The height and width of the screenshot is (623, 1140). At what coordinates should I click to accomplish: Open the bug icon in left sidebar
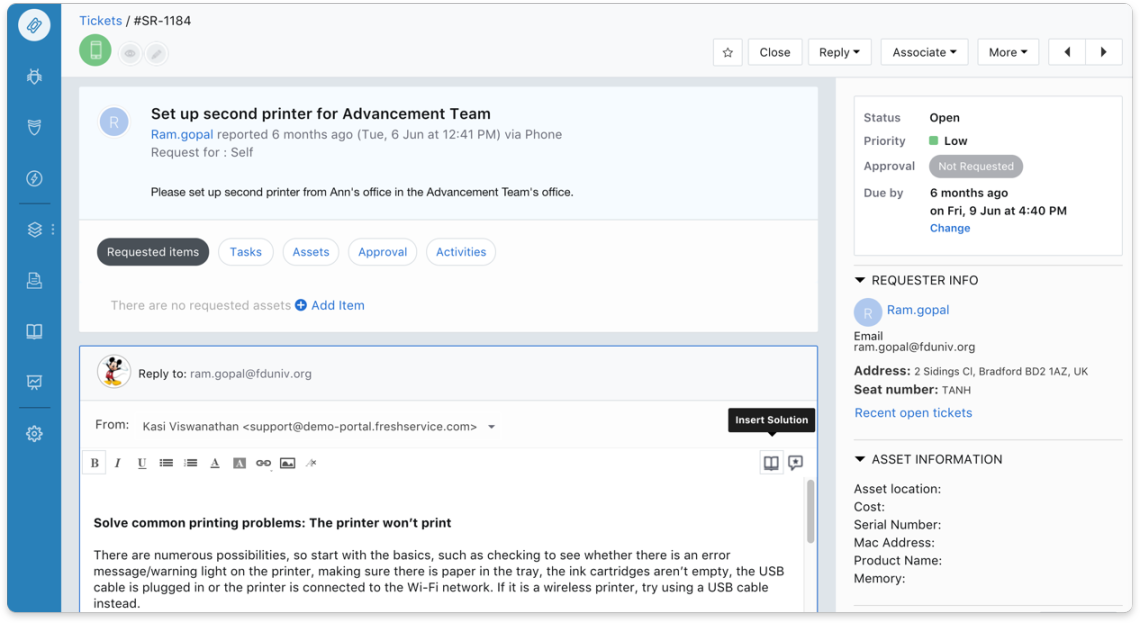coord(34,76)
